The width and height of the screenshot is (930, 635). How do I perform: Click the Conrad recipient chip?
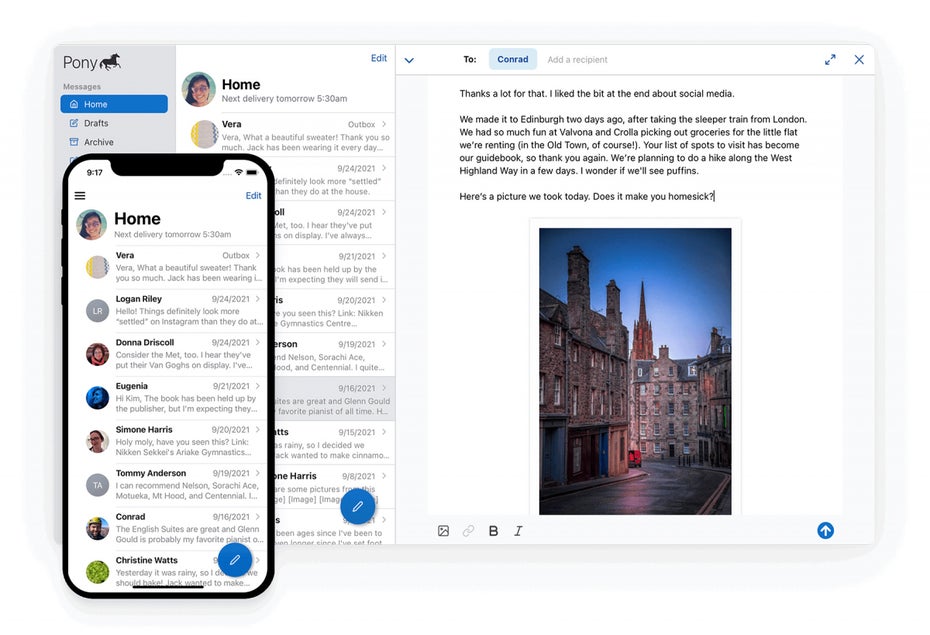512,59
